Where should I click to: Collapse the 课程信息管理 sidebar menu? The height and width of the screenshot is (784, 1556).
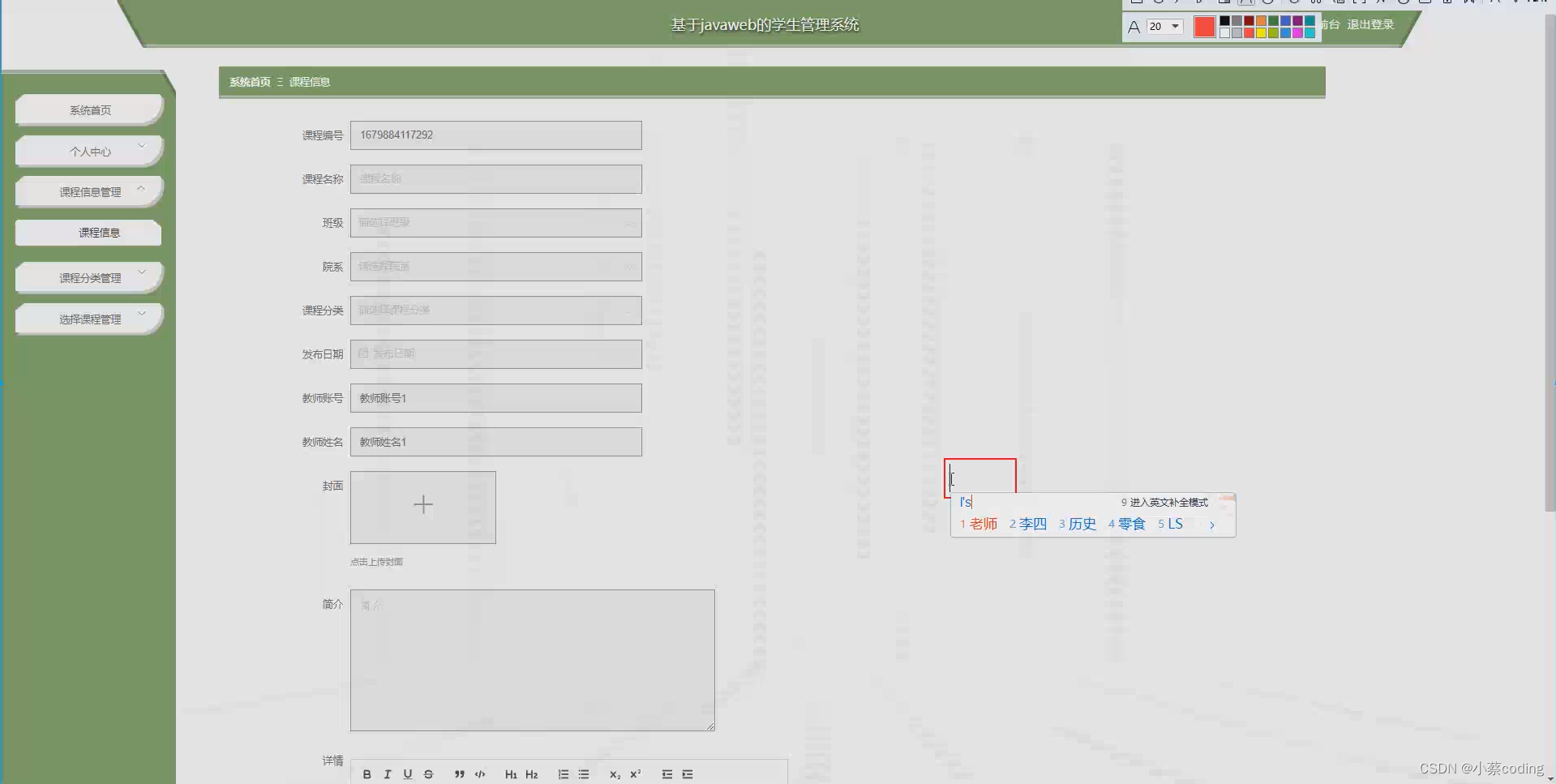click(89, 191)
